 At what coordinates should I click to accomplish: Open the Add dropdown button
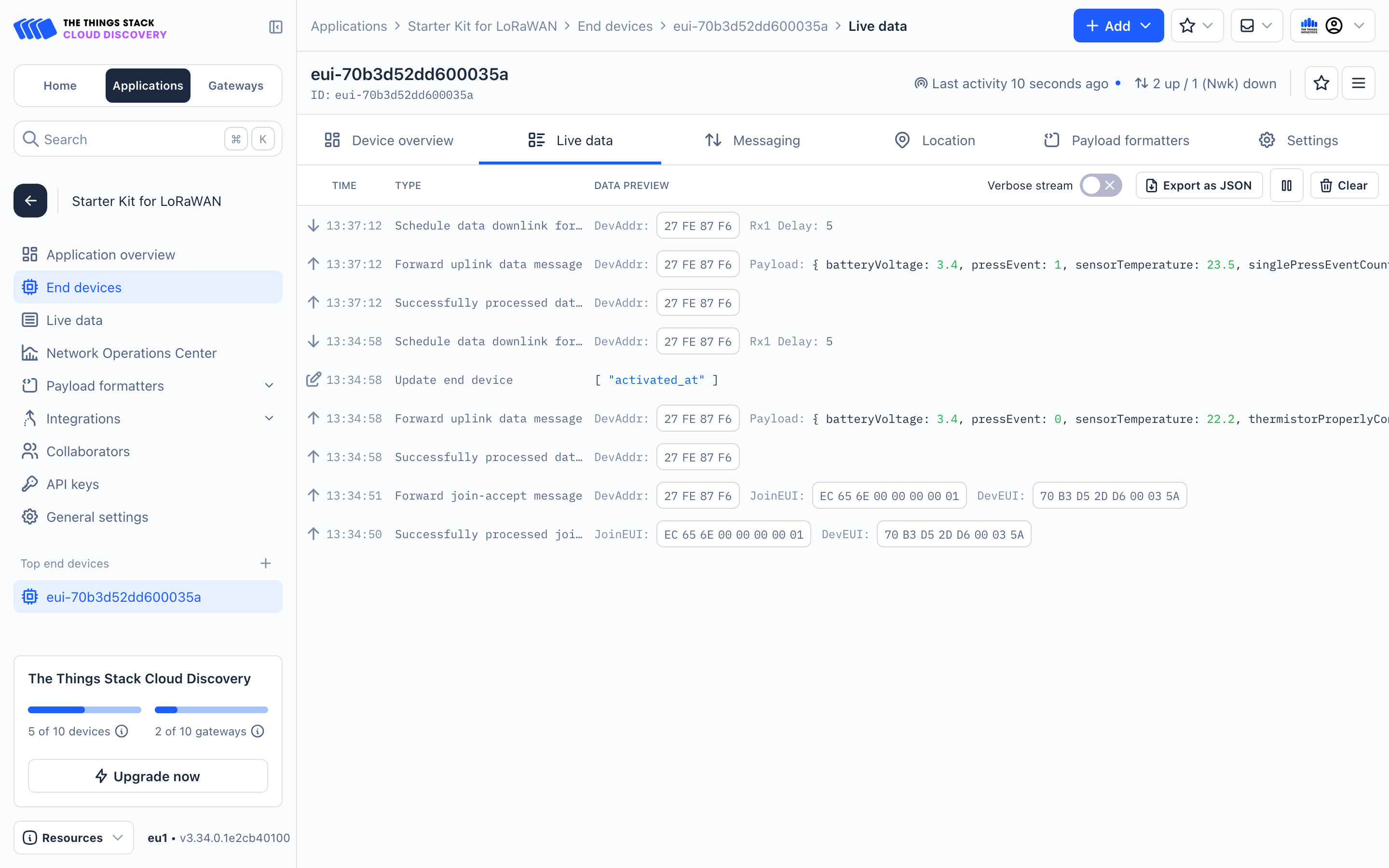click(1117, 26)
